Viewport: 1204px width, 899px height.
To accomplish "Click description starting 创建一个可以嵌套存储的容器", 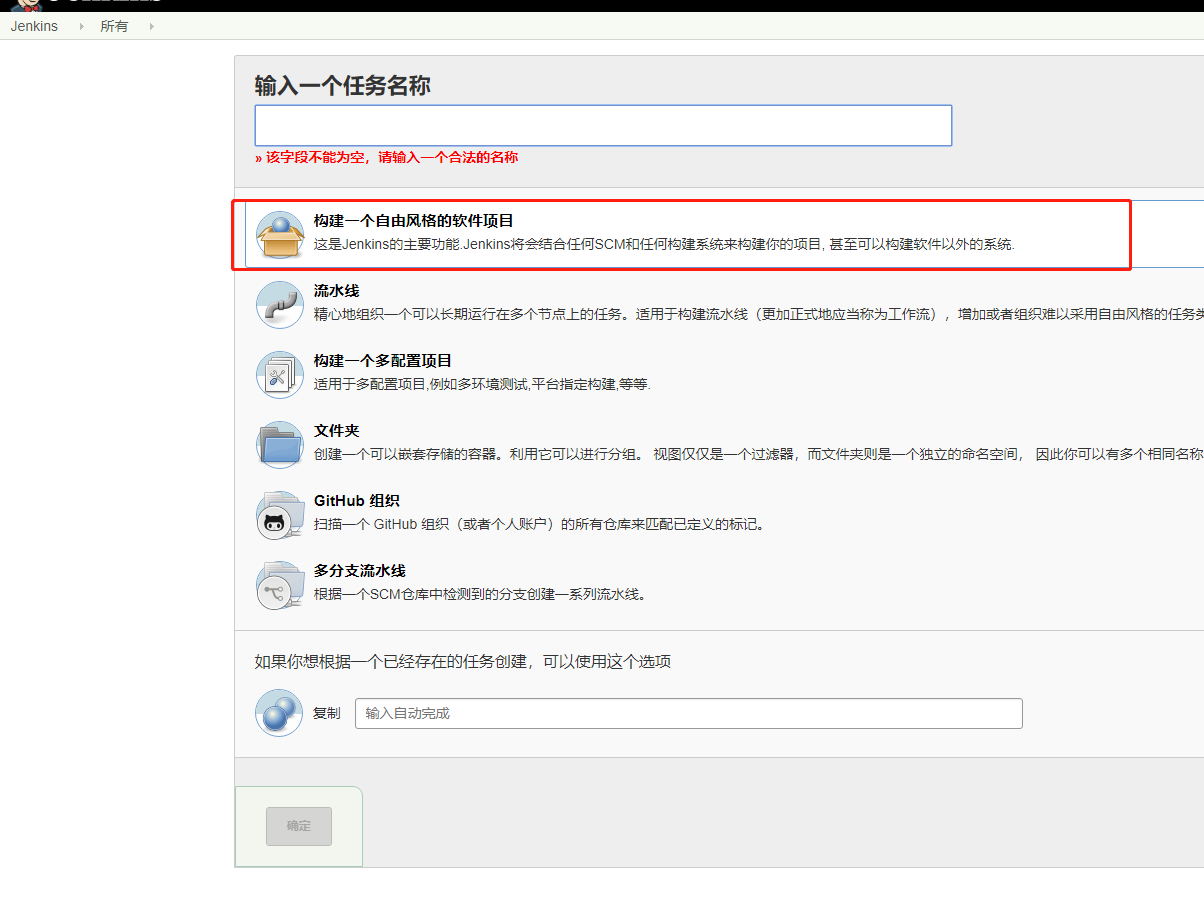I will tap(759, 454).
